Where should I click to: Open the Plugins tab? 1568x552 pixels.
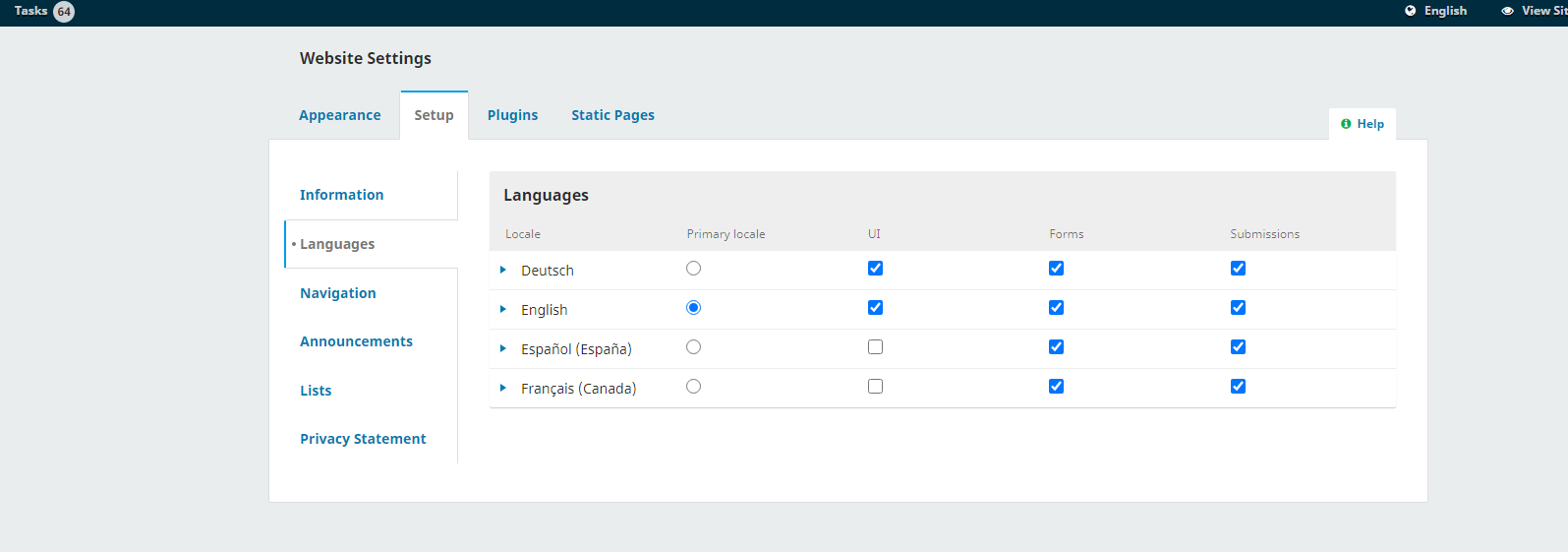pyautogui.click(x=513, y=115)
